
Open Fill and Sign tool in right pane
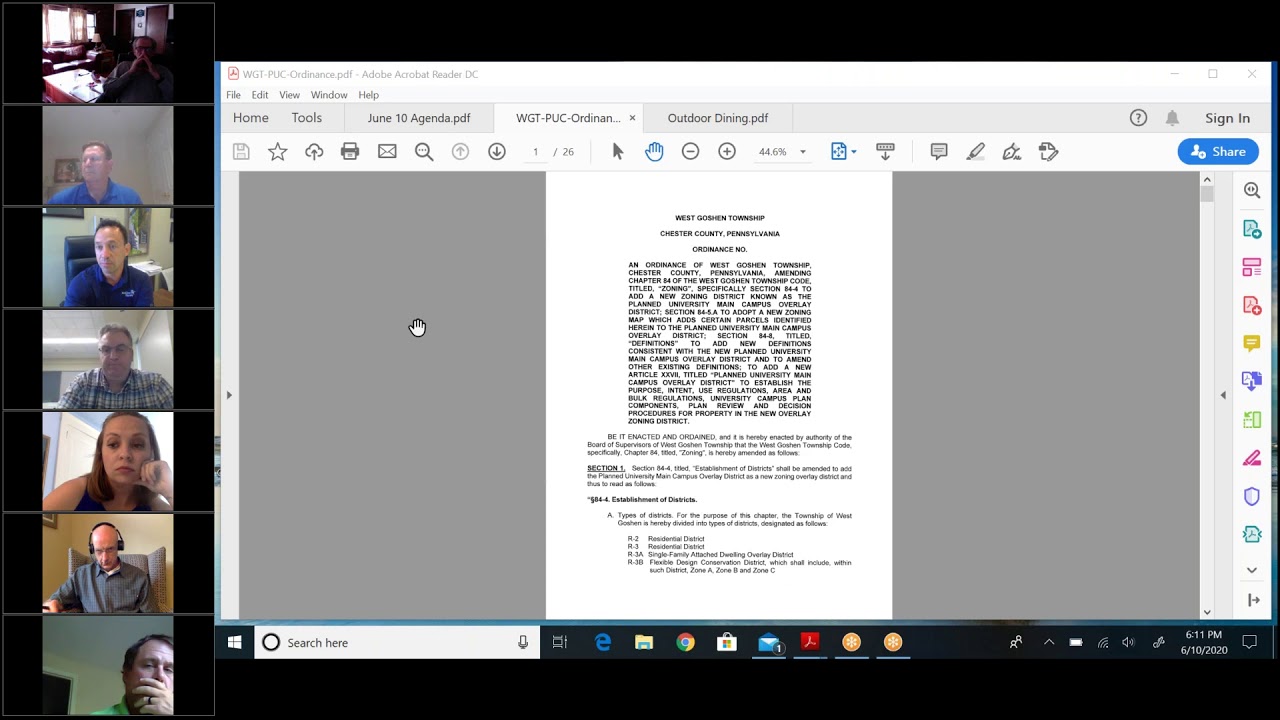pyautogui.click(x=1252, y=458)
